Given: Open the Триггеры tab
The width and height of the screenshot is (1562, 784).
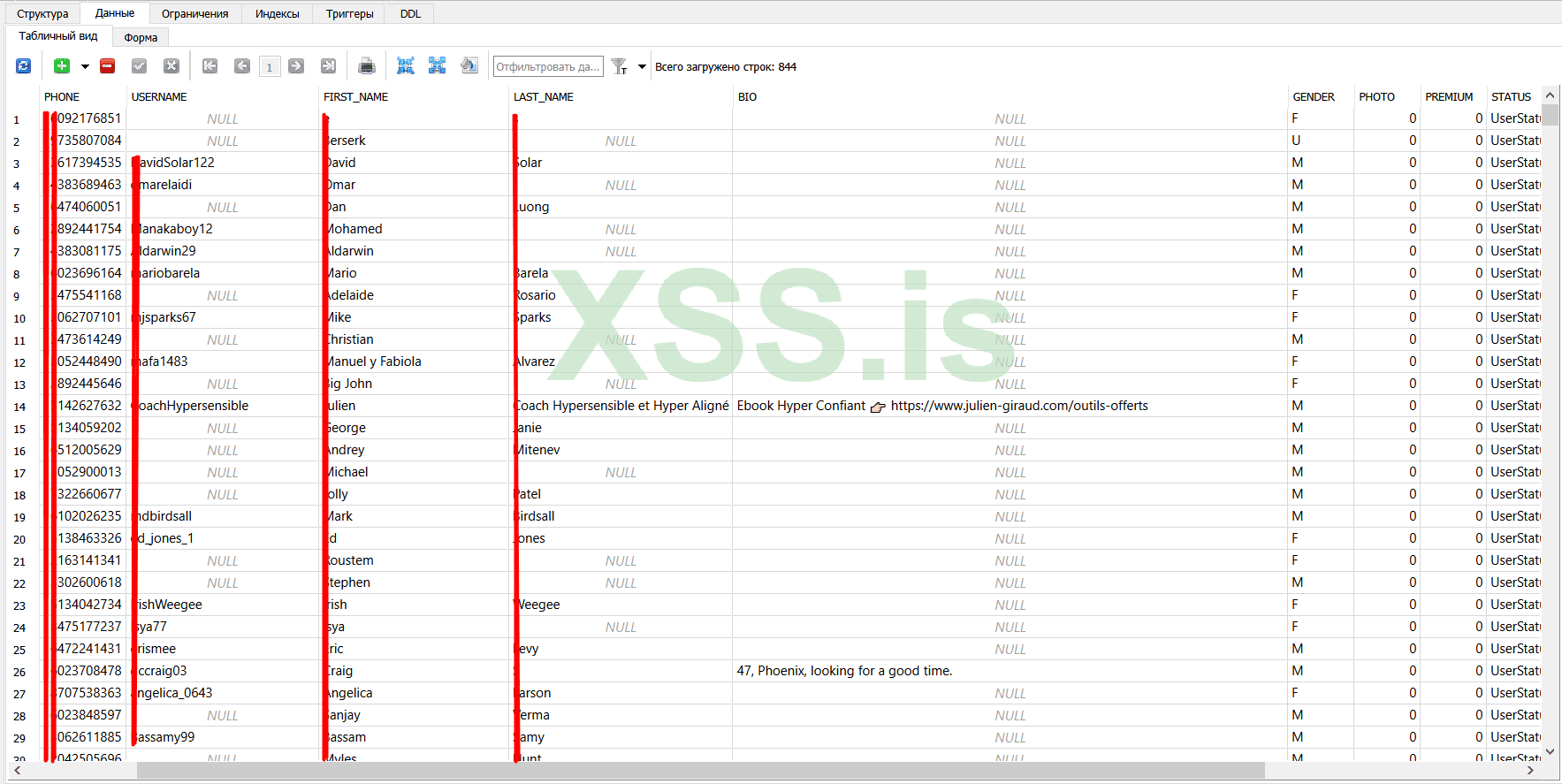Looking at the screenshot, I should tap(350, 13).
